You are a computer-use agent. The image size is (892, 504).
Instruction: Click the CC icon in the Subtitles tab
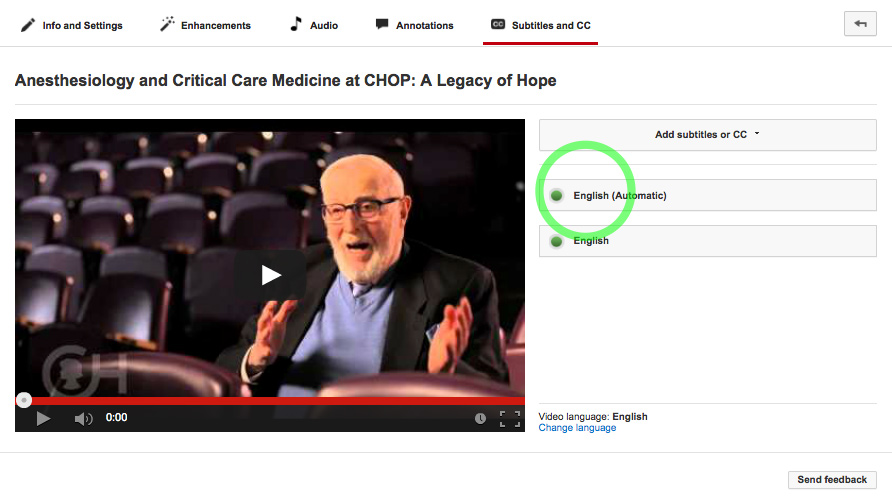(498, 24)
